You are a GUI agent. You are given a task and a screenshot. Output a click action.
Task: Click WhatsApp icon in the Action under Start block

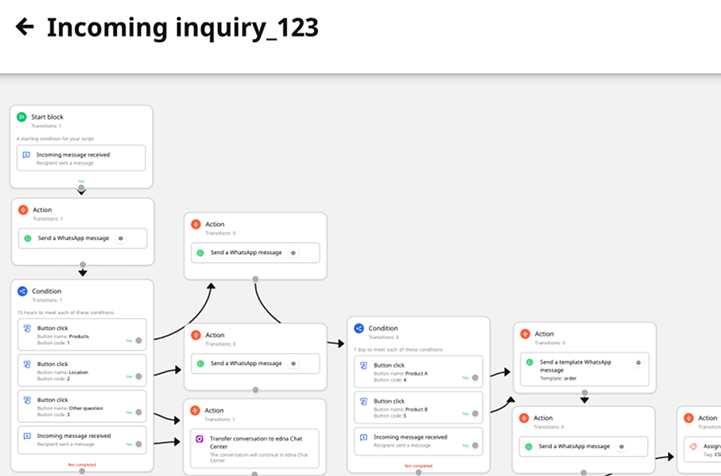(28, 238)
